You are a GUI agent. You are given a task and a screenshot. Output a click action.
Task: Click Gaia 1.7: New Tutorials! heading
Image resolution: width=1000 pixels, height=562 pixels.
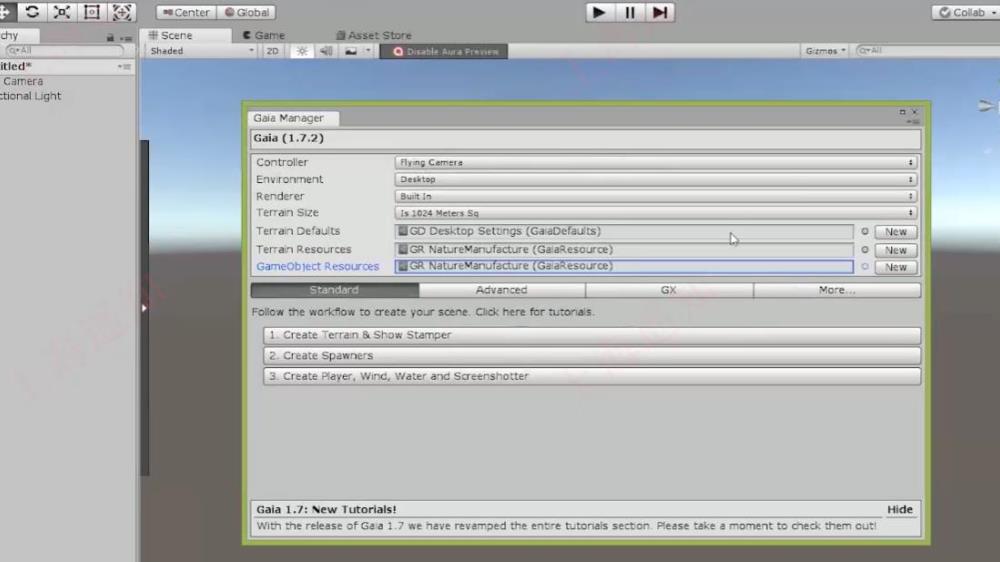pos(326,509)
